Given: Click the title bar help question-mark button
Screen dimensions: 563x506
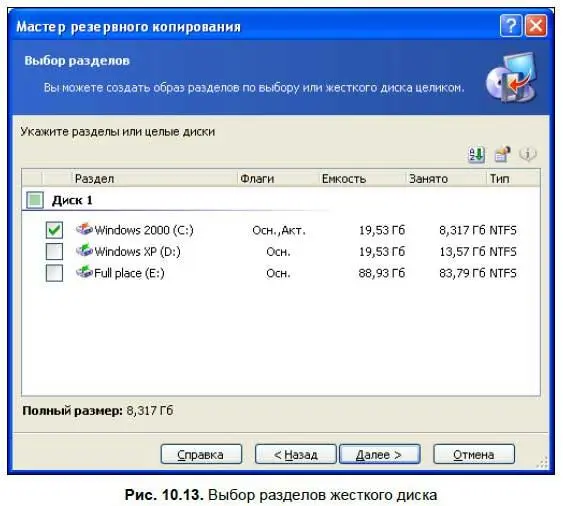Looking at the screenshot, I should coord(510,26).
